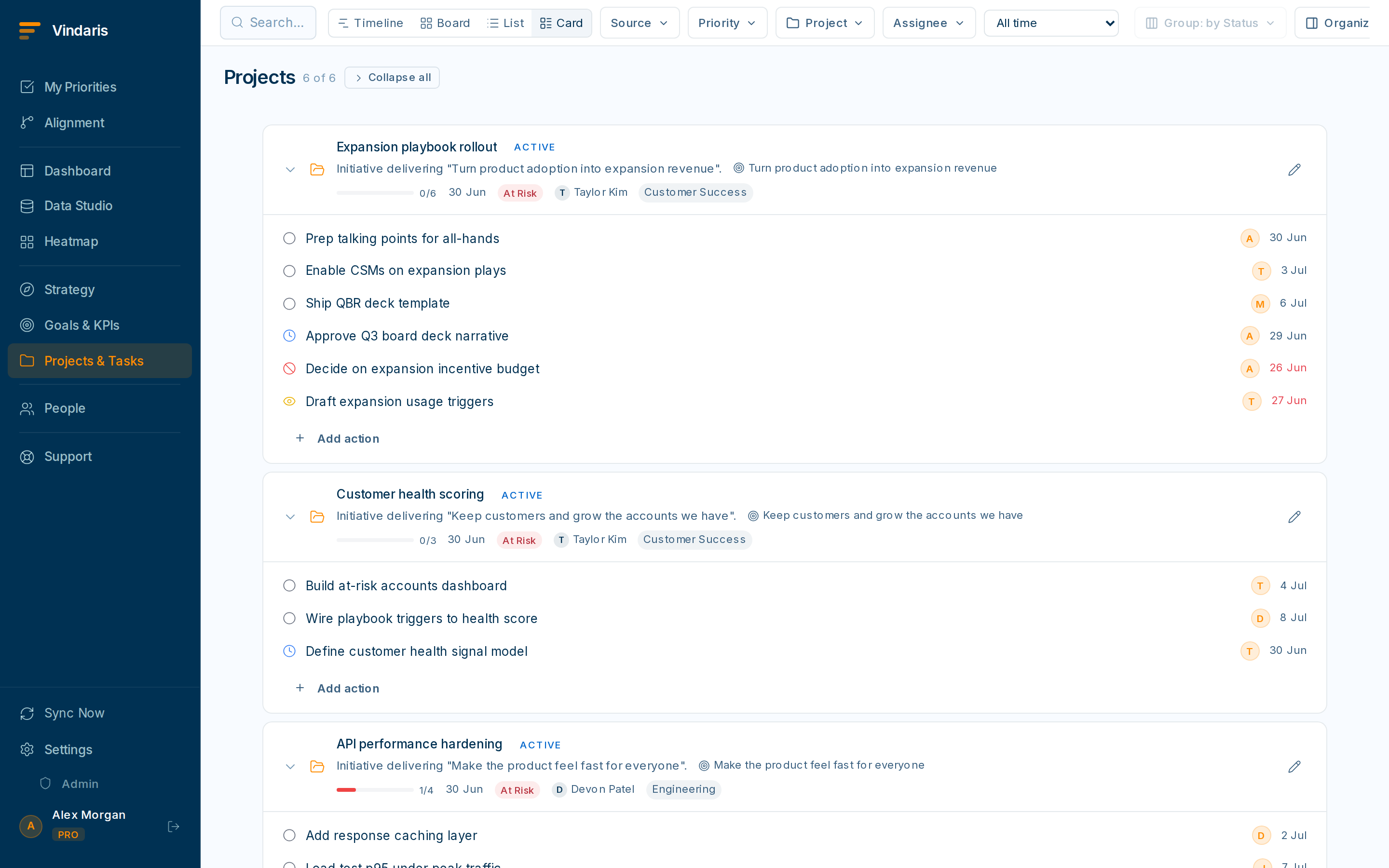1389x868 pixels.
Task: Complete Build at-risk accounts dashboard task
Action: coord(289,585)
